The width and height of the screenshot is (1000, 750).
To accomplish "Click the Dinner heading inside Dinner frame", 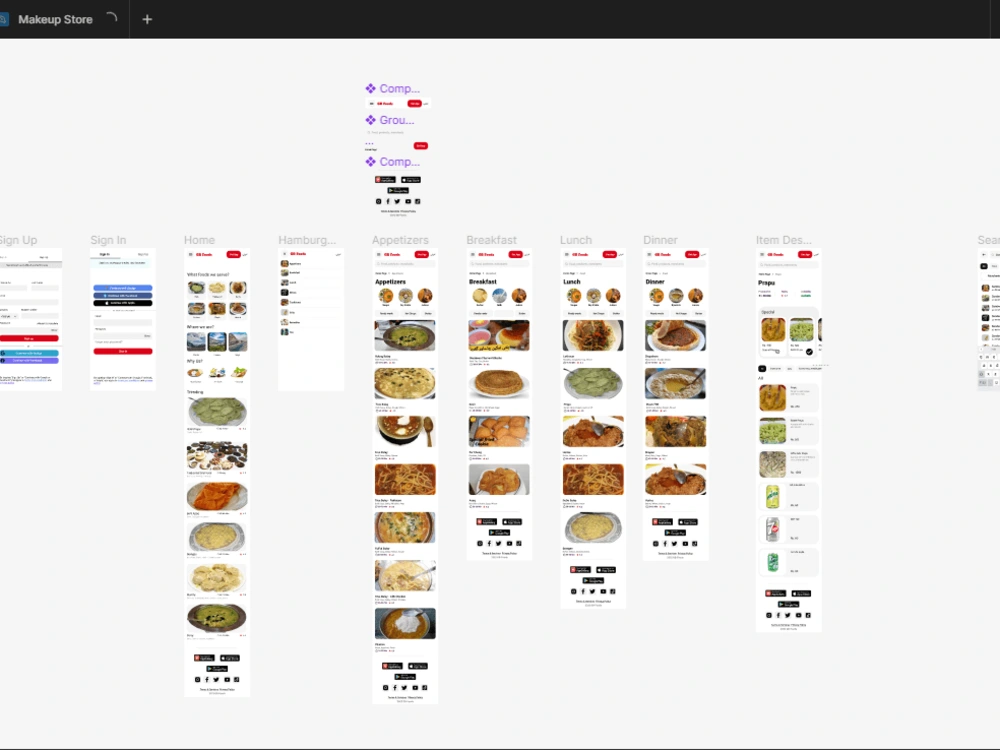I will tap(655, 281).
